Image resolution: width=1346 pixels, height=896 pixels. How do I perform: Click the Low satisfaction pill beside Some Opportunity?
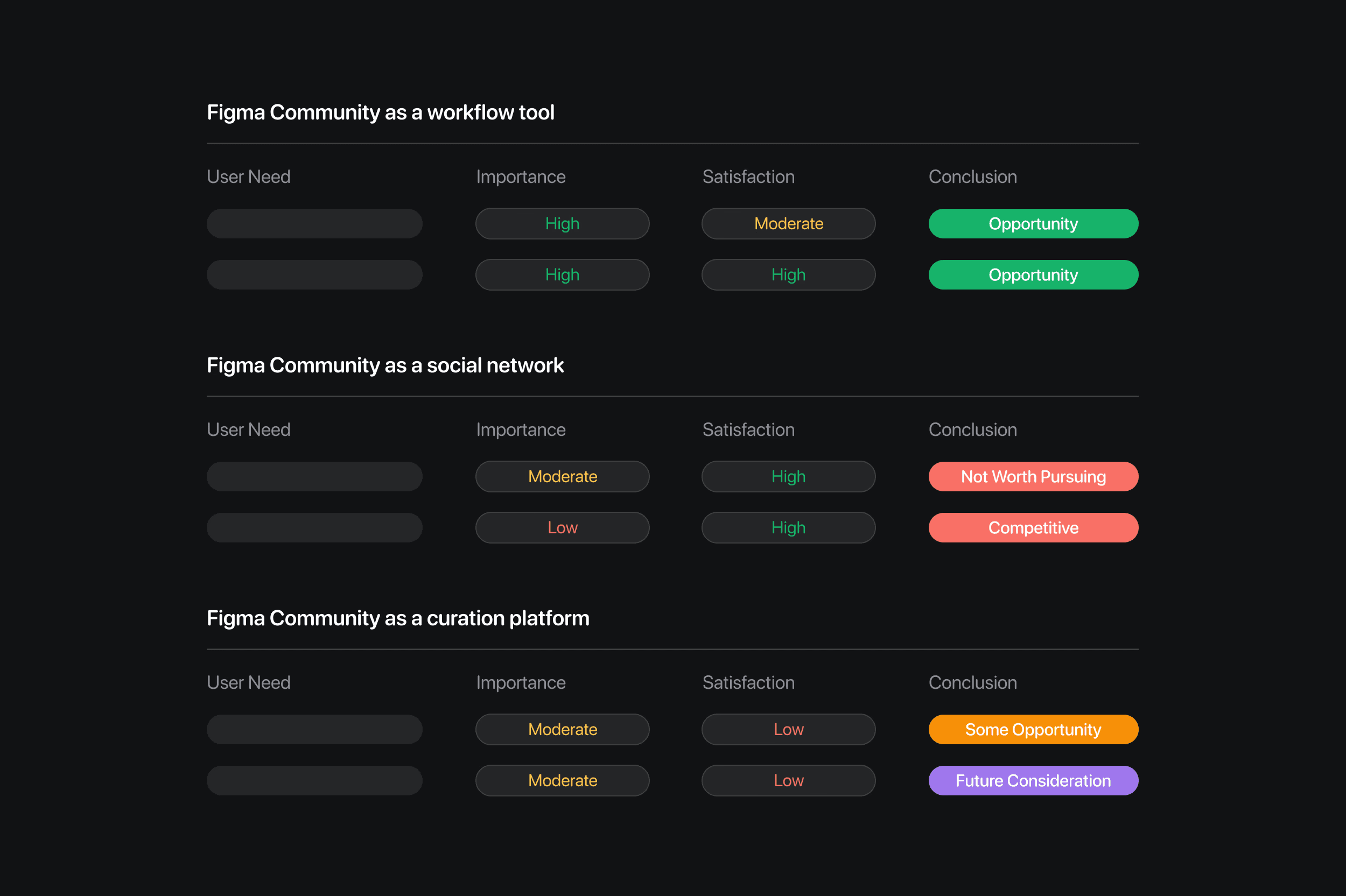point(788,729)
